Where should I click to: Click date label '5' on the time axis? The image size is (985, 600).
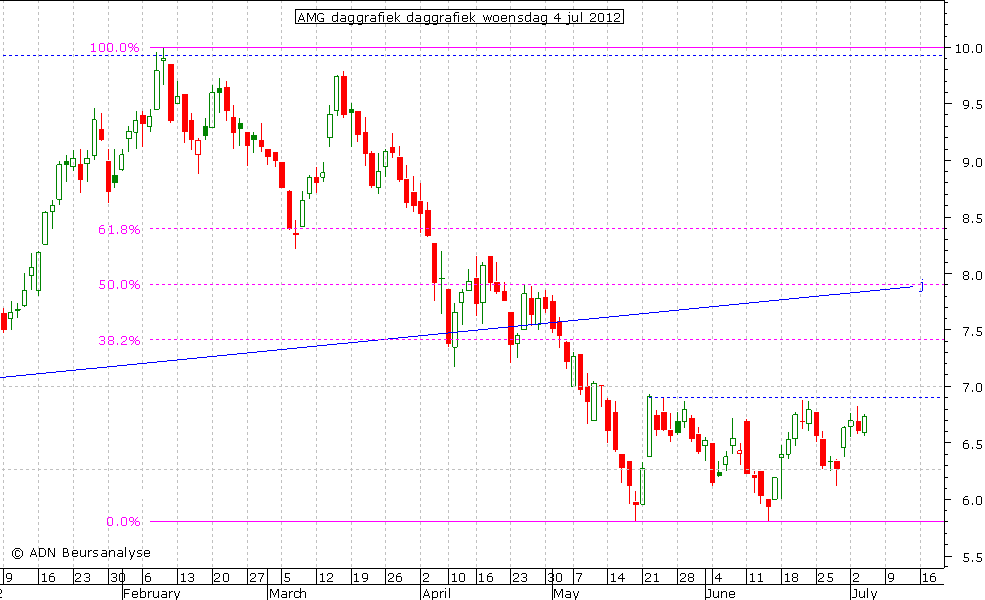286,577
